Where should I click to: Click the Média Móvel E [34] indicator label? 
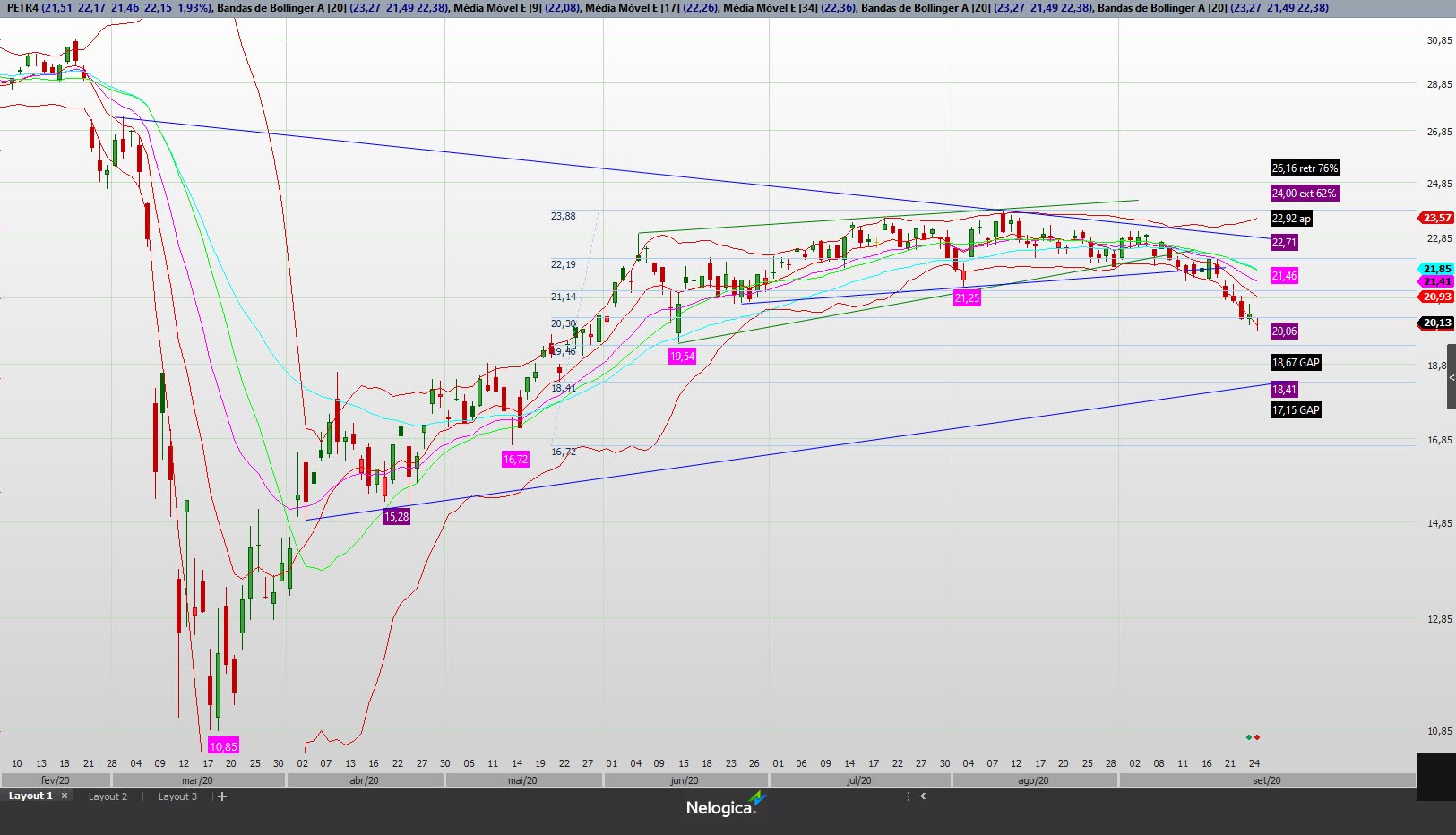771,8
